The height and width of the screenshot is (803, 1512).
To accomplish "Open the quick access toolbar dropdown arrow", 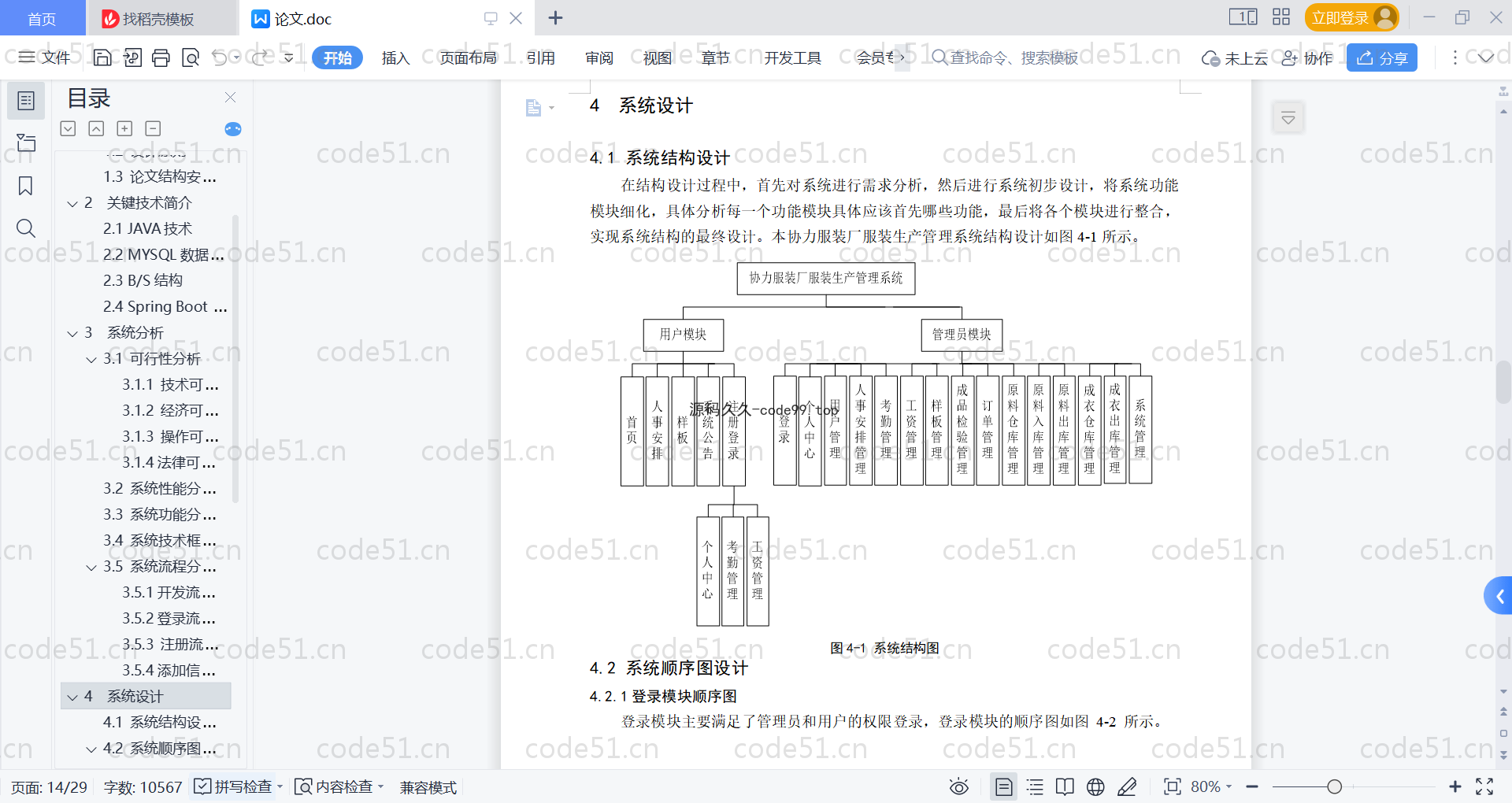I will tap(289, 57).
